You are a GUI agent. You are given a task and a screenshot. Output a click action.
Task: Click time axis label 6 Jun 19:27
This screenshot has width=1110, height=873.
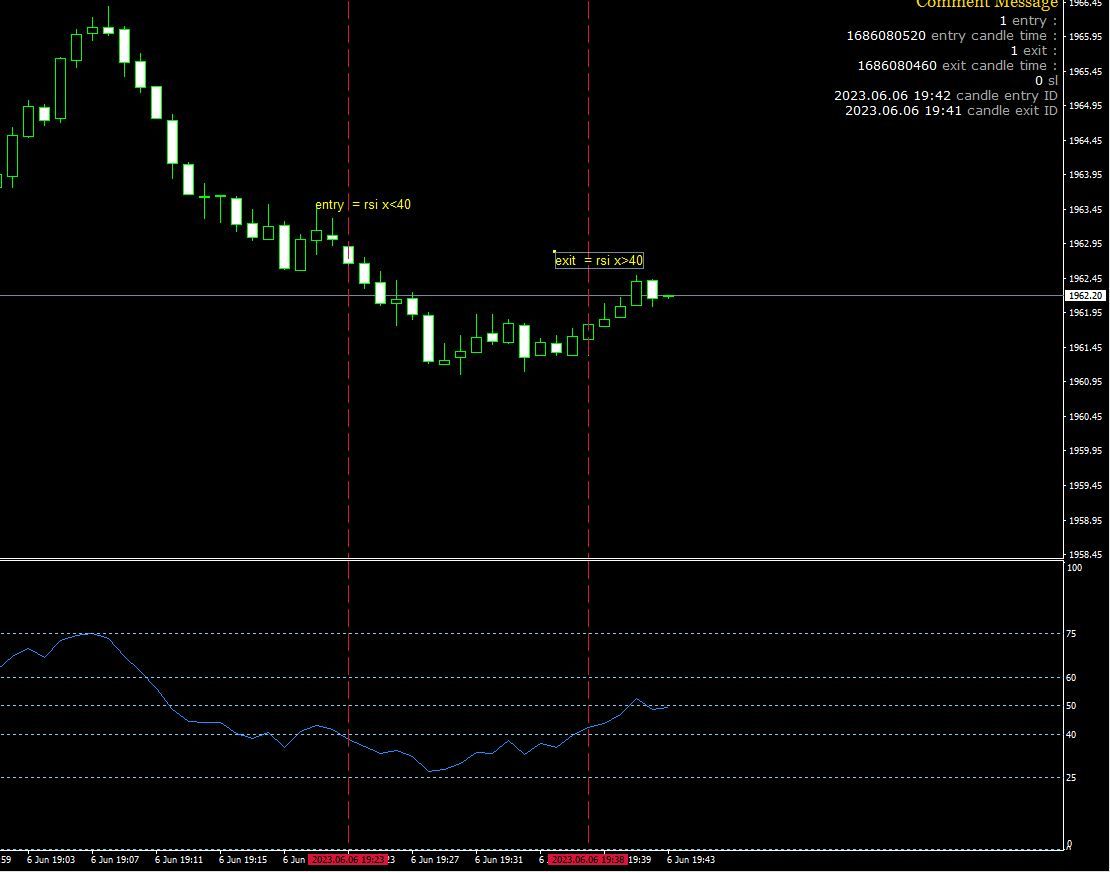pos(435,860)
